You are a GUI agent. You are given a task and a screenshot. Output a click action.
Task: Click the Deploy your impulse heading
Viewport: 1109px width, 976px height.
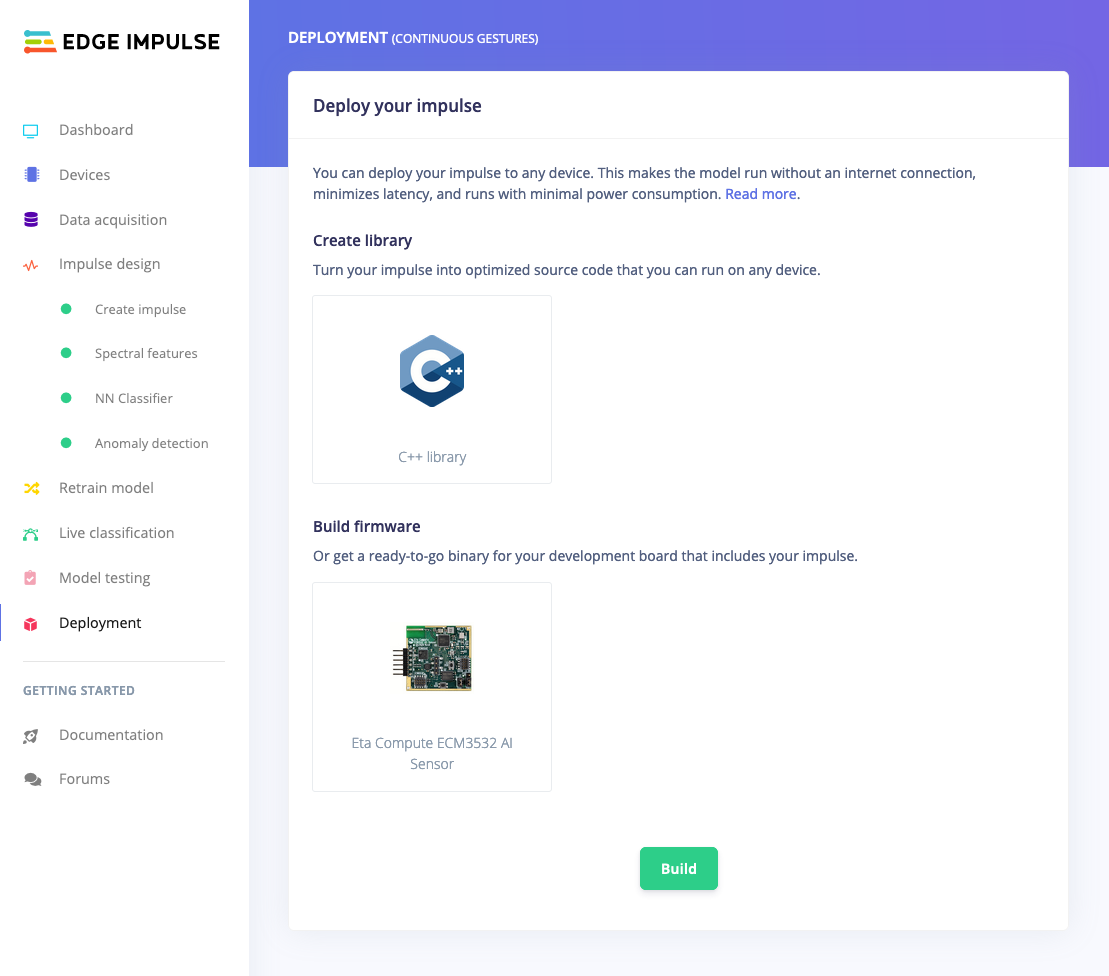tap(397, 106)
